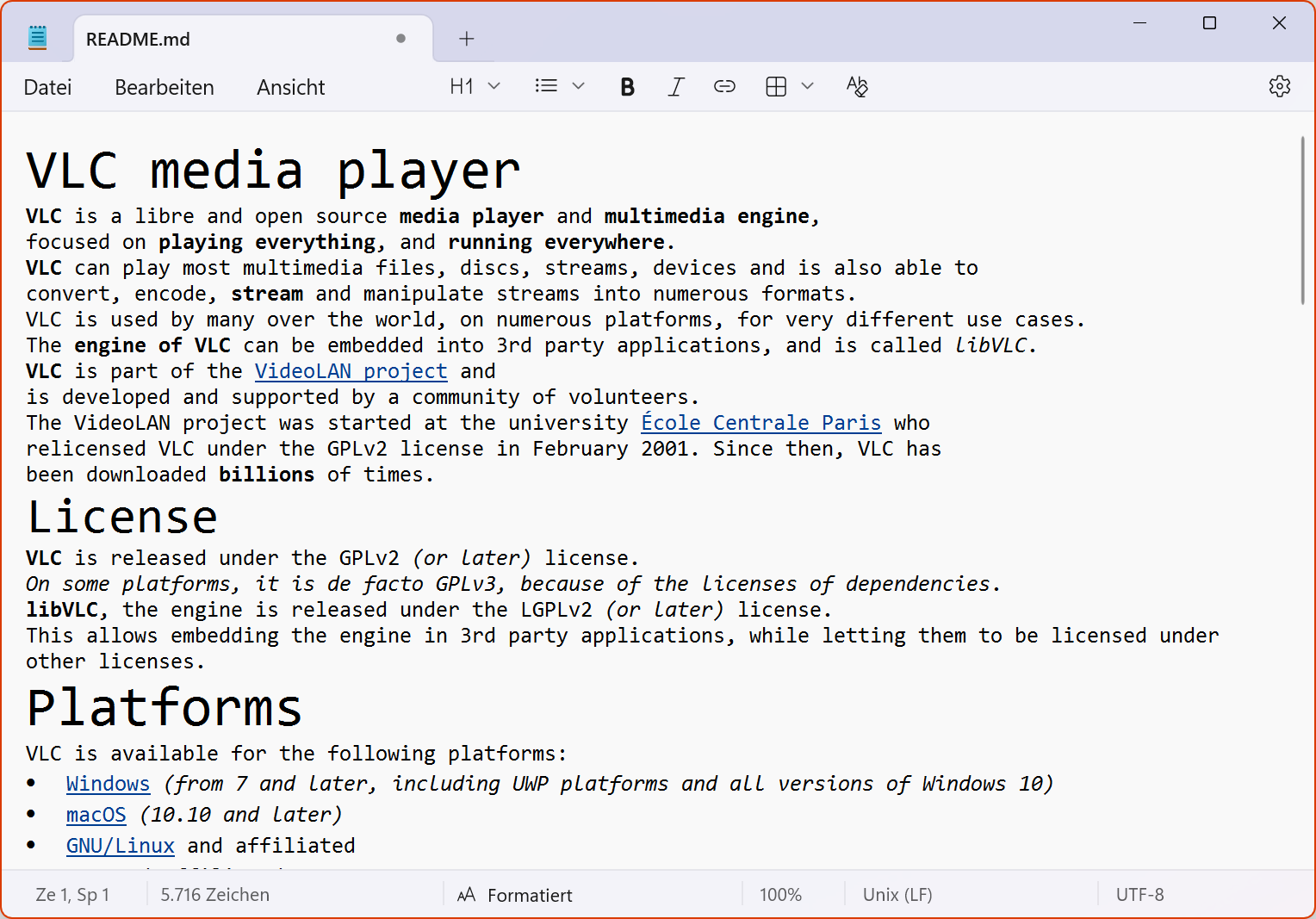Open the Windows platform link

tap(109, 784)
